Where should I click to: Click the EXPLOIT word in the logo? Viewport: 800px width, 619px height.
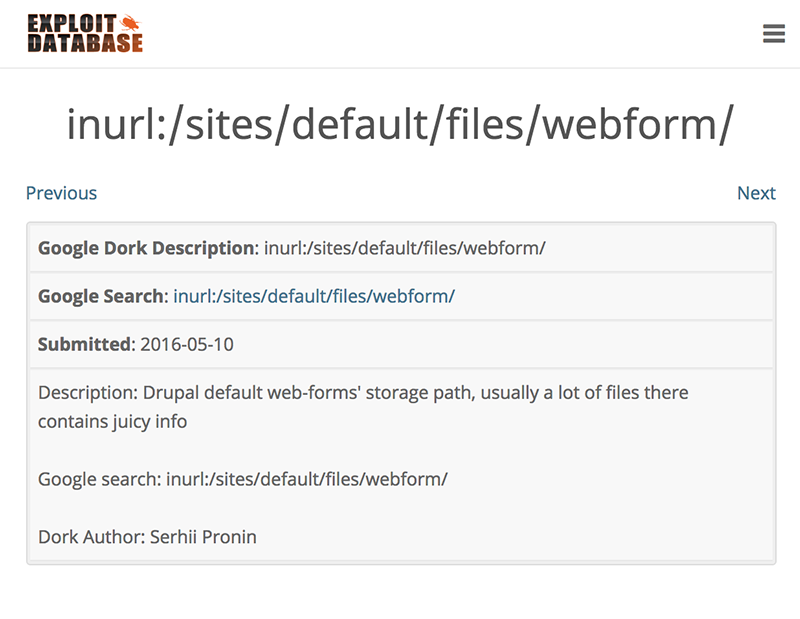tap(70, 22)
